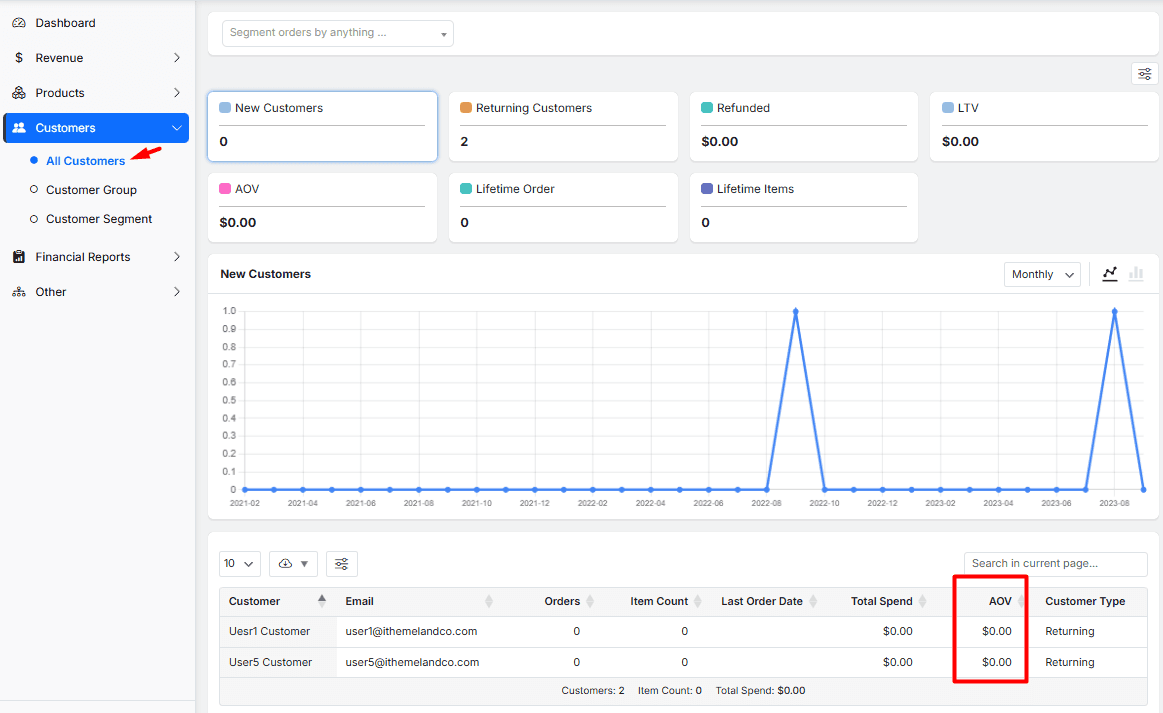Open the filters icon above the metric cards

(1144, 72)
